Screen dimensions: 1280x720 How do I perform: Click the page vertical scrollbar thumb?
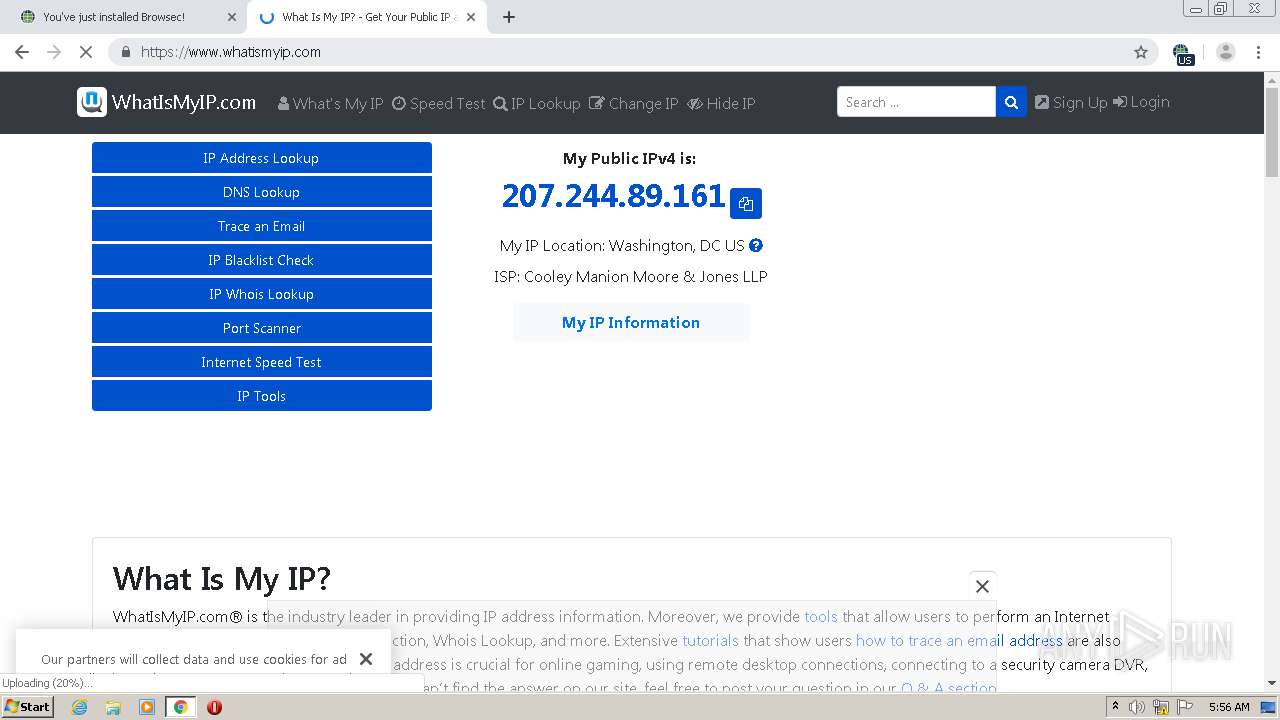click(1272, 133)
